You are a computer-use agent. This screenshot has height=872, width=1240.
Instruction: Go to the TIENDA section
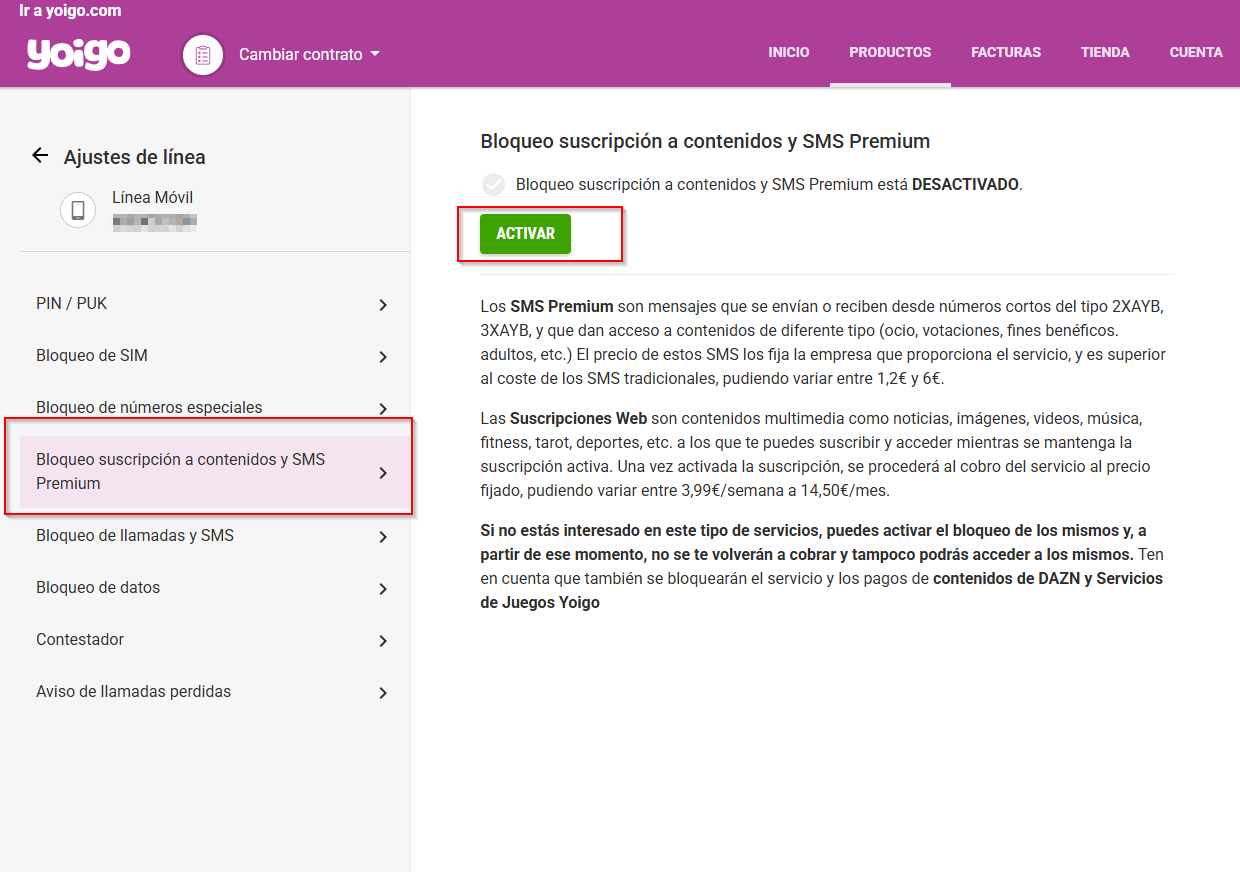[1105, 52]
